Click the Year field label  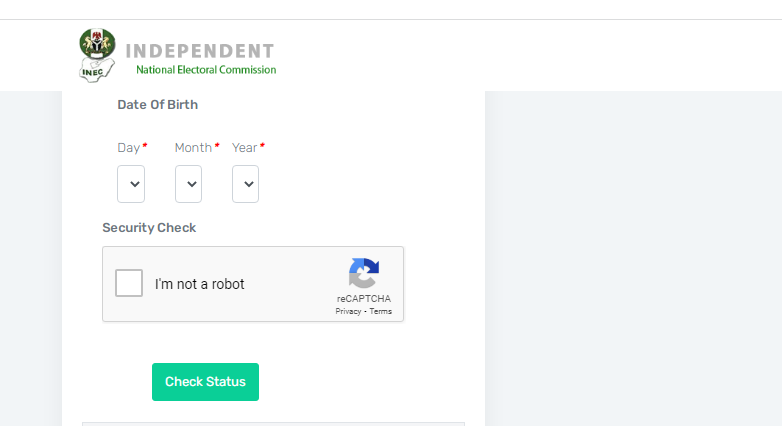point(244,148)
